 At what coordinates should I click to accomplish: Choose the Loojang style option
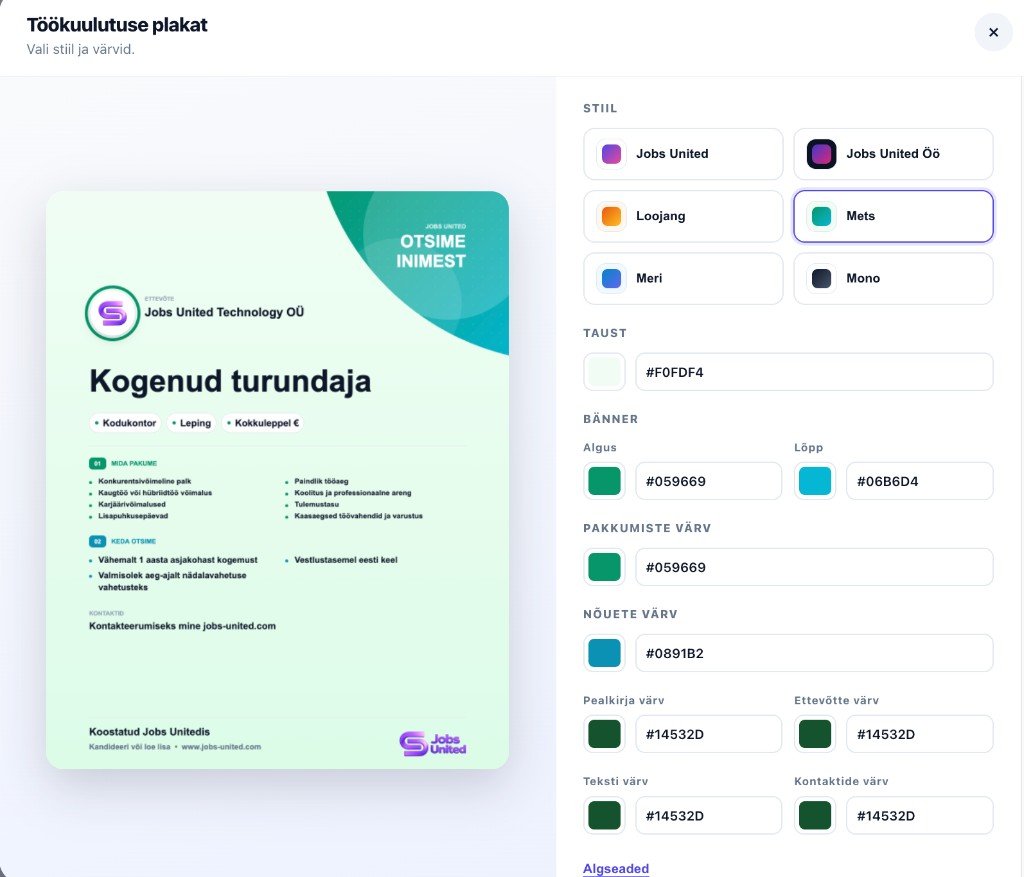click(683, 216)
